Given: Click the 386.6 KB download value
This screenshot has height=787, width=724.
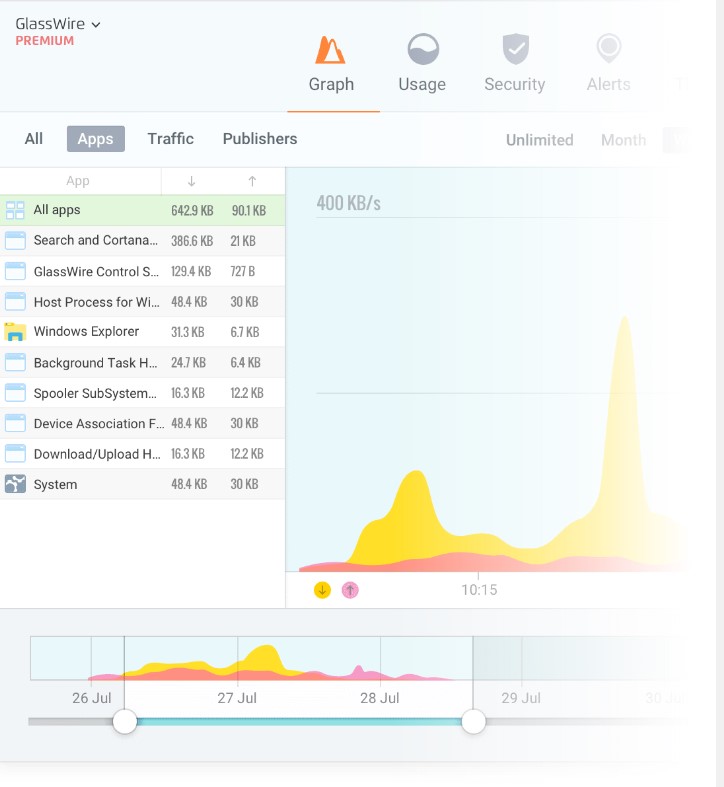Looking at the screenshot, I should point(192,241).
